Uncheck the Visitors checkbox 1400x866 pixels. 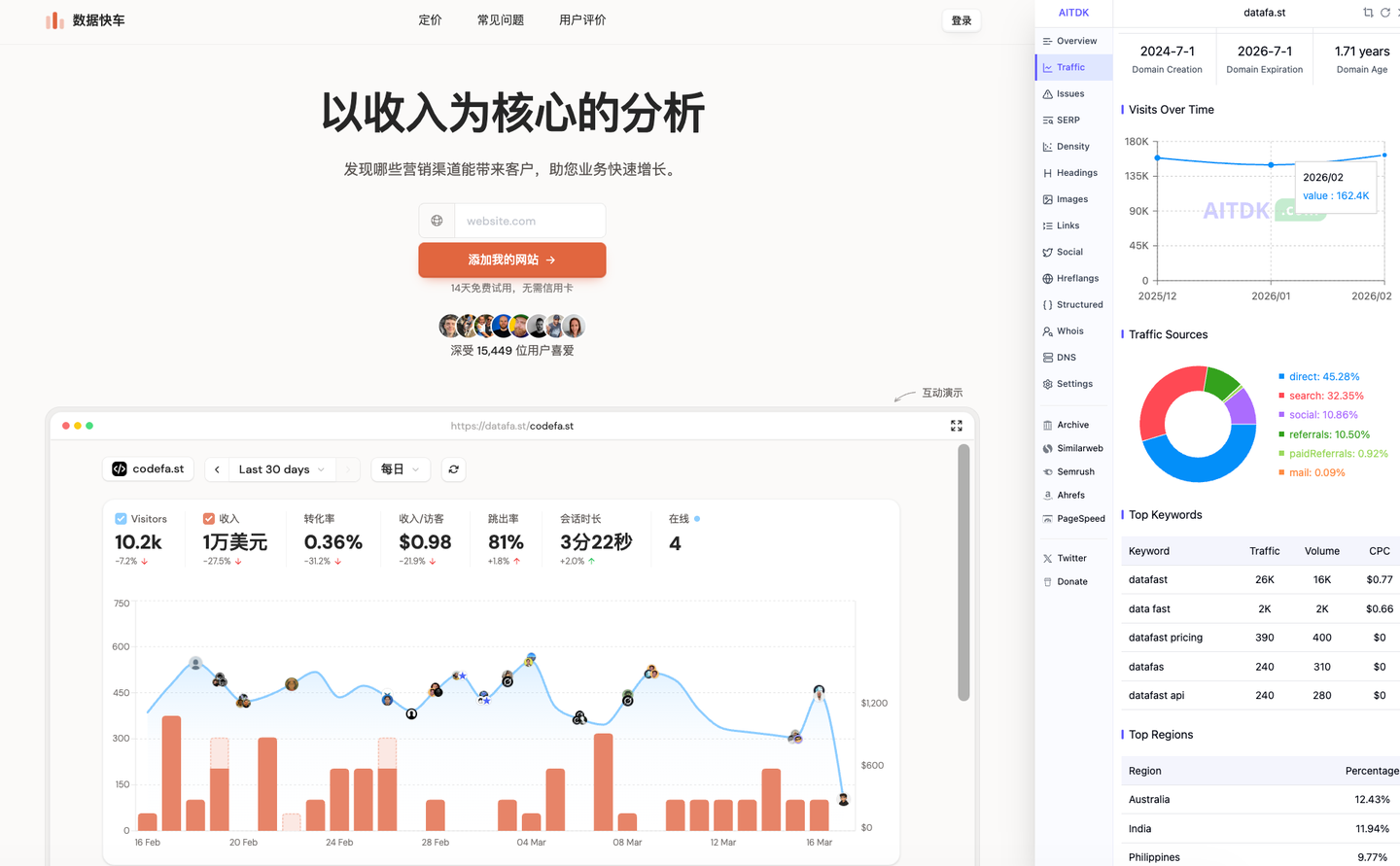[x=121, y=519]
